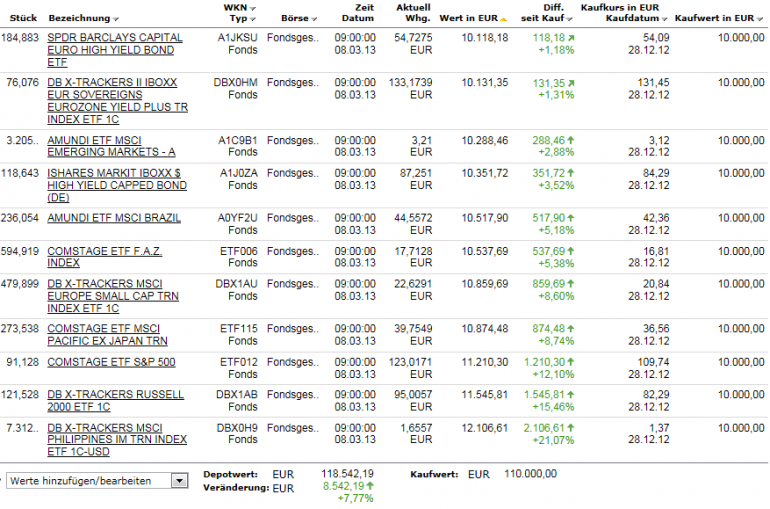Sort by Bezeichnung column arrow
This screenshot has width=770, height=509.
(115, 19)
